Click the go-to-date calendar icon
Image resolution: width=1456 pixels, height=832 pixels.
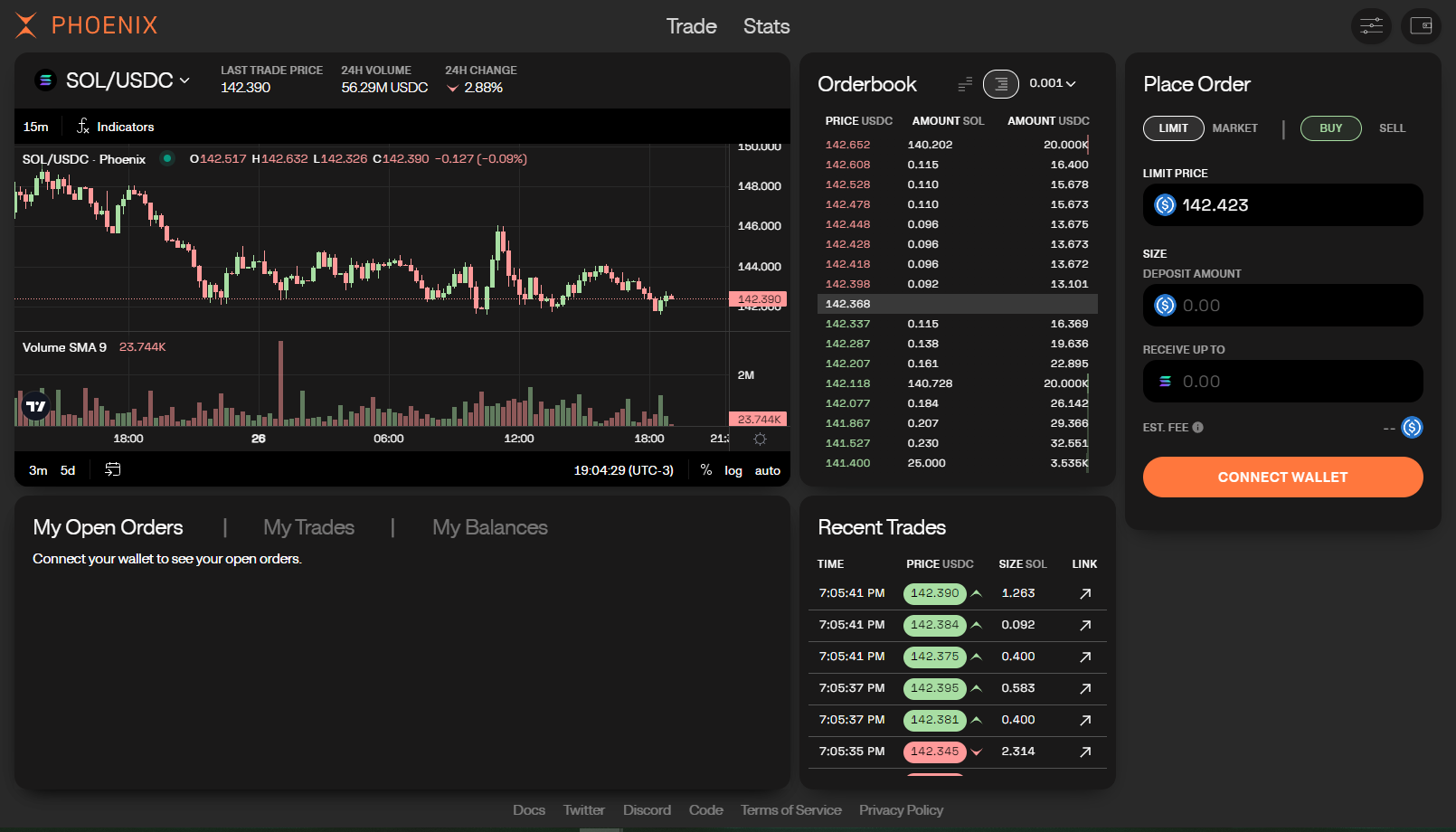tap(113, 469)
